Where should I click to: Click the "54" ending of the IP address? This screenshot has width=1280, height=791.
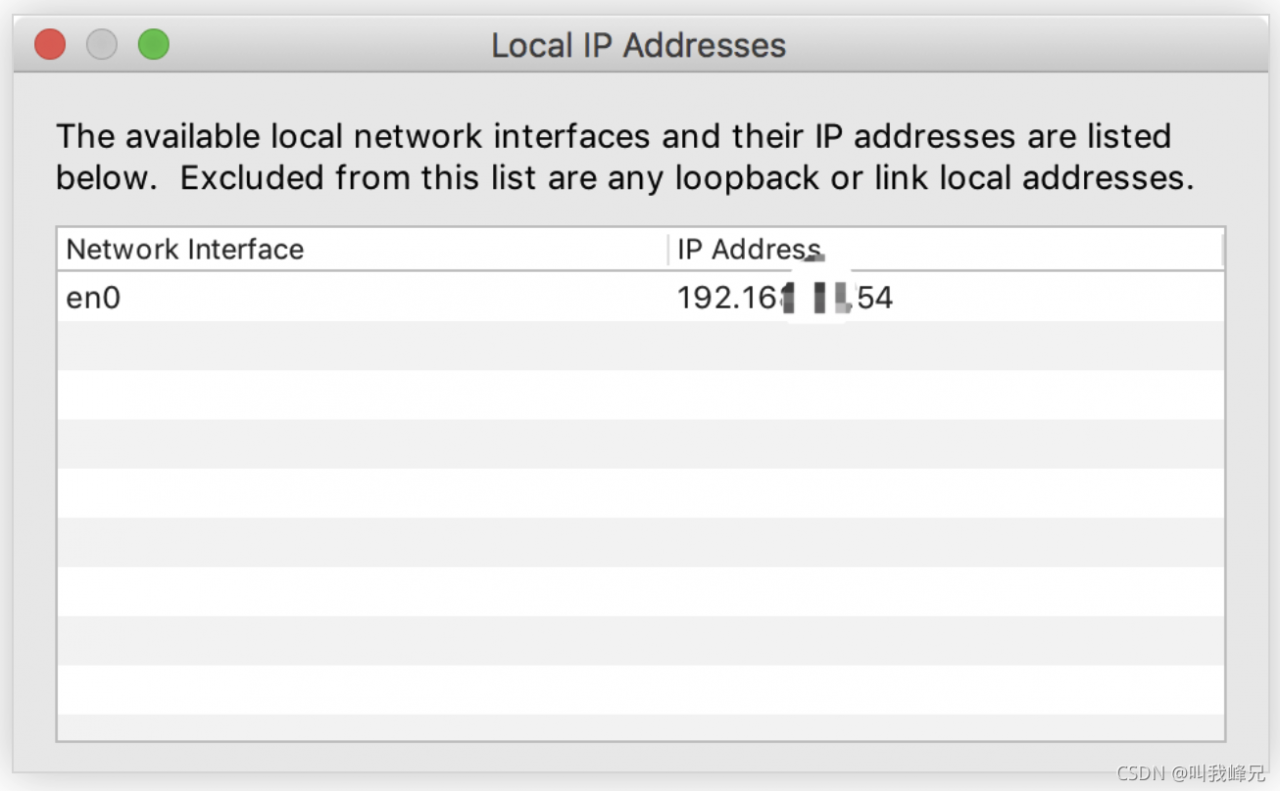pos(875,298)
